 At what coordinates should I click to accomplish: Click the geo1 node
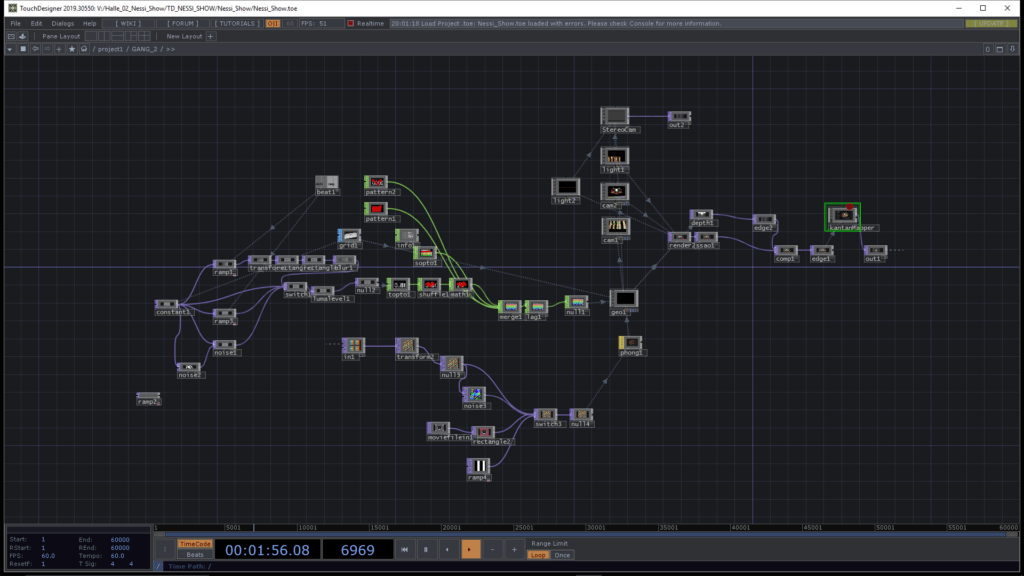624,298
